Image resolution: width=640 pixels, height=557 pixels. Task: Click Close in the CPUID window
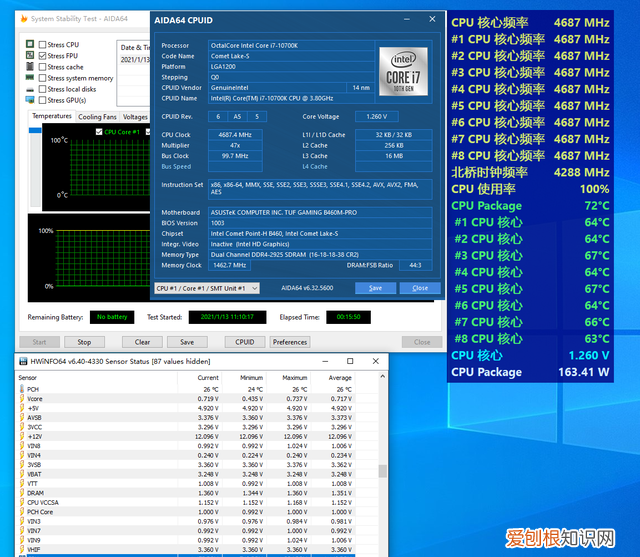point(420,288)
